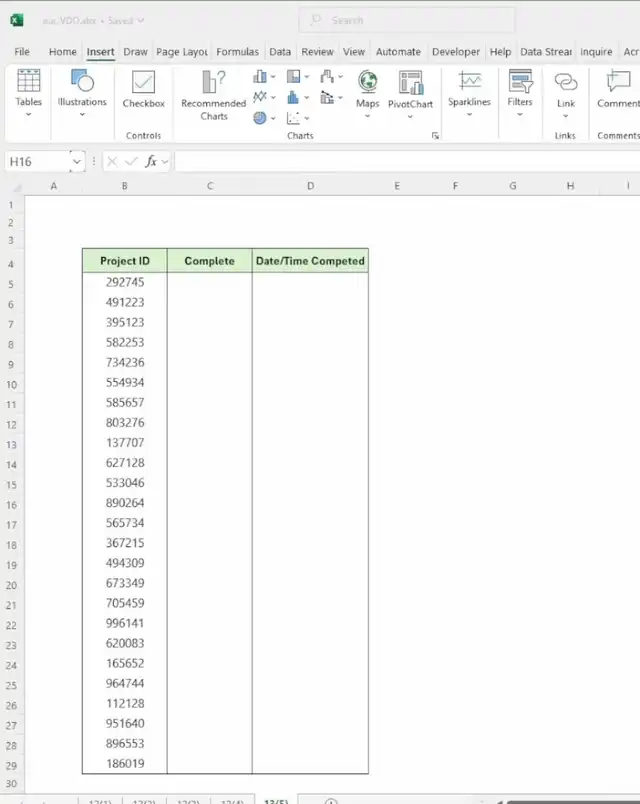Open the Charts dialog launcher

(x=435, y=136)
